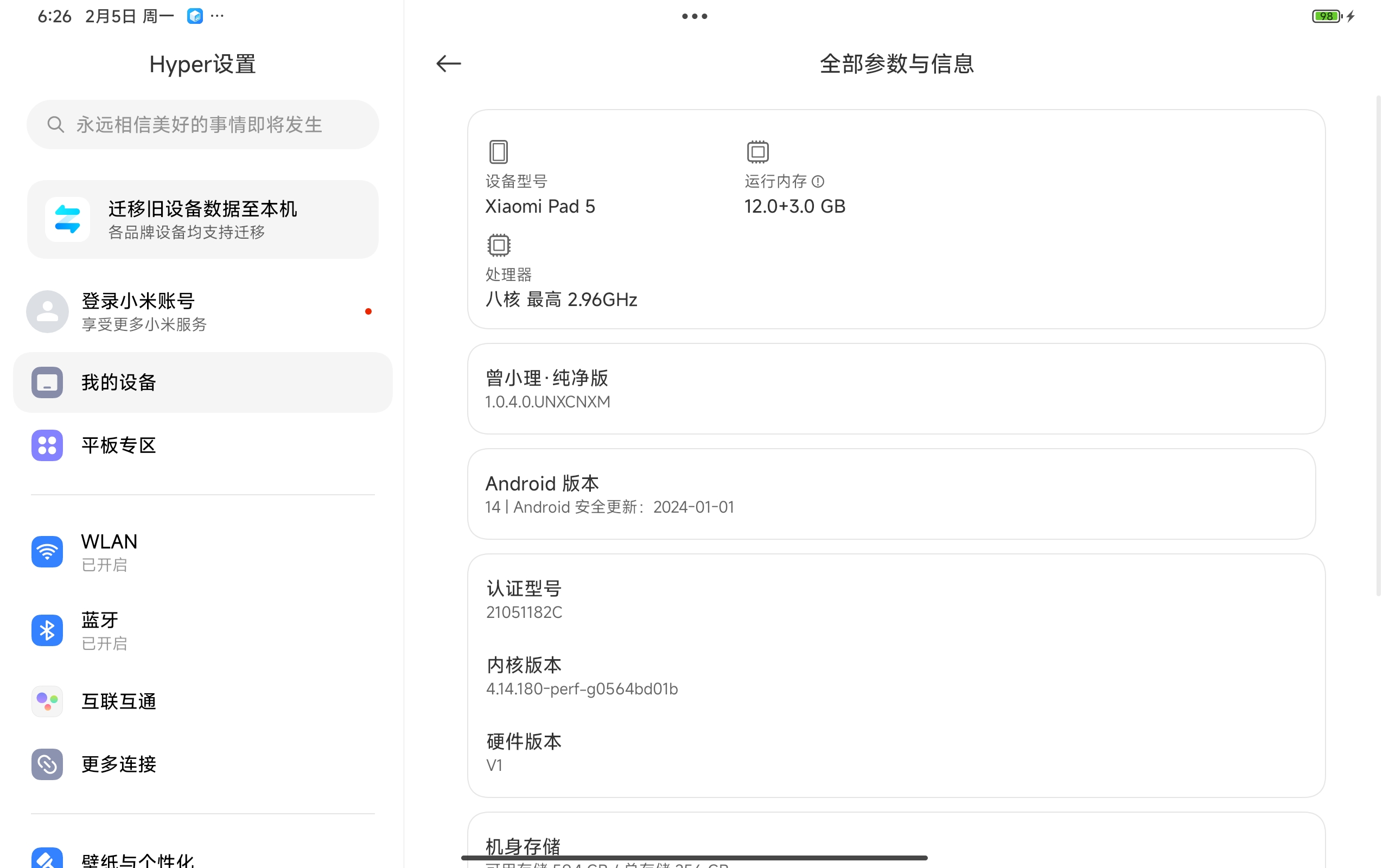
Task: Click the My Device tablet icon
Action: (x=47, y=382)
